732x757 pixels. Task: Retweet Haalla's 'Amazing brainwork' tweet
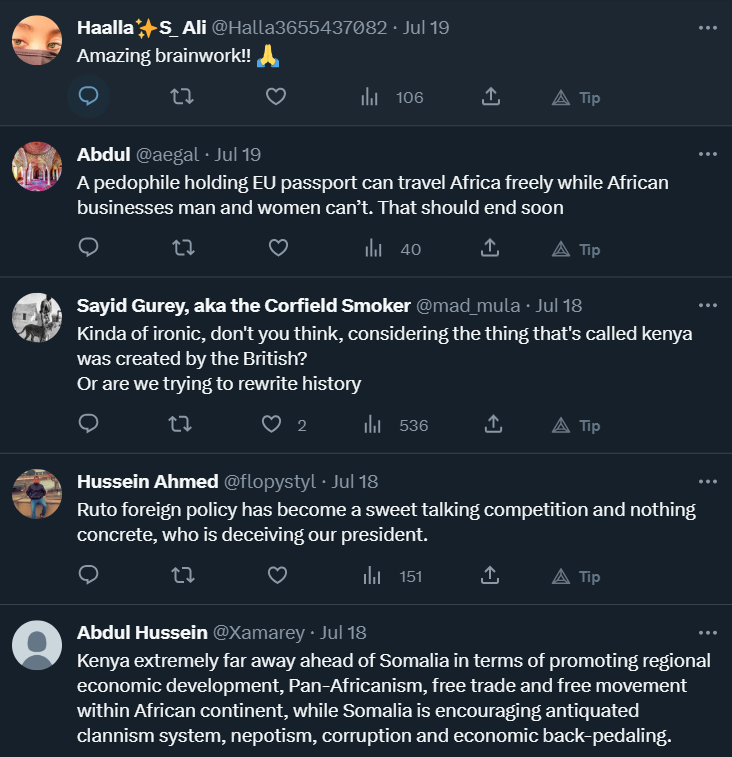(181, 97)
